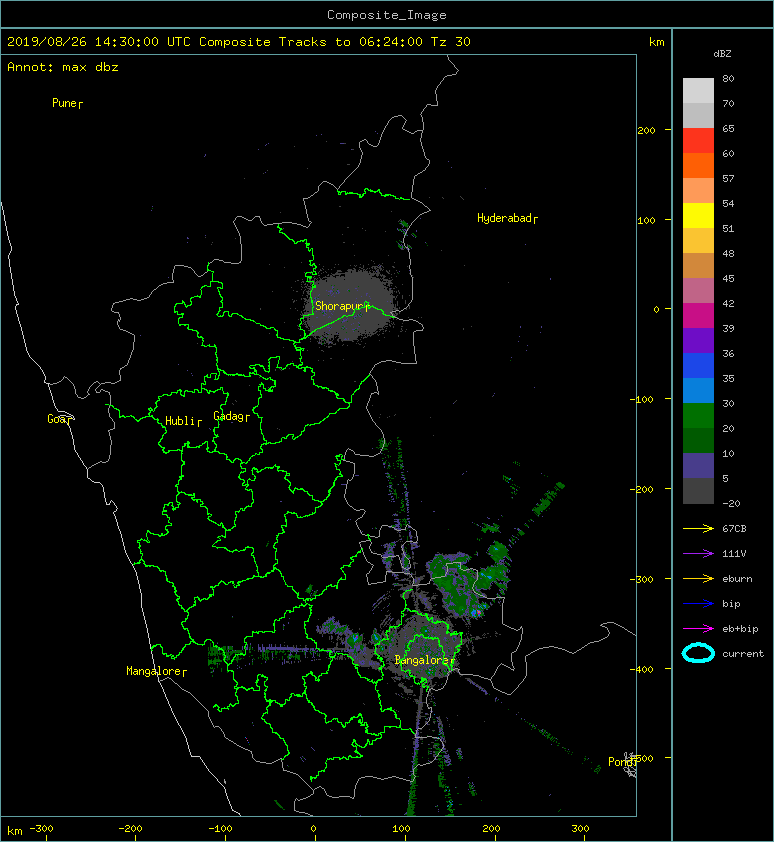Click the magenta eb+bip track arrow in legend
Image resolution: width=774 pixels, height=842 pixels.
pos(698,629)
